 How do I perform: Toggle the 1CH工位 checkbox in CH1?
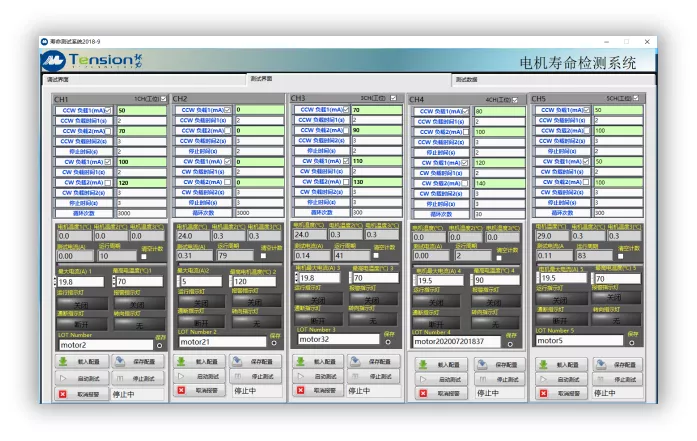click(x=164, y=100)
